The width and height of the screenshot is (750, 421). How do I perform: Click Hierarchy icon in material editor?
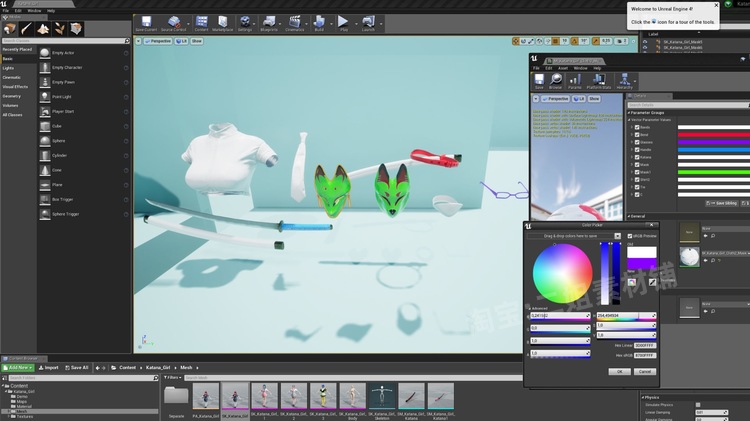click(x=624, y=81)
